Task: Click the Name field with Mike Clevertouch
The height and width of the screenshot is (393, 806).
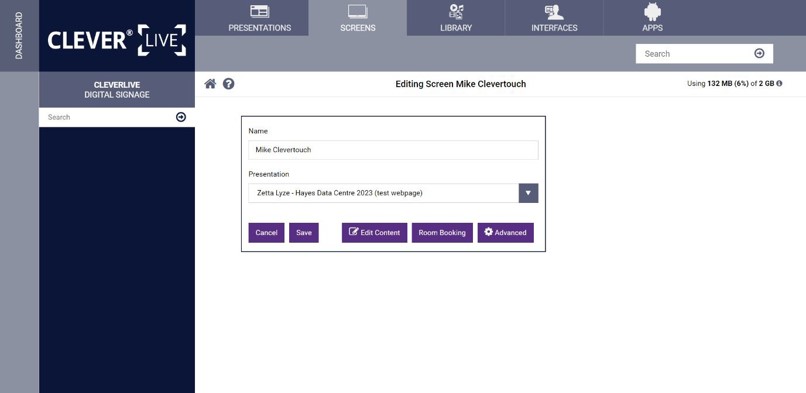Action: click(393, 150)
